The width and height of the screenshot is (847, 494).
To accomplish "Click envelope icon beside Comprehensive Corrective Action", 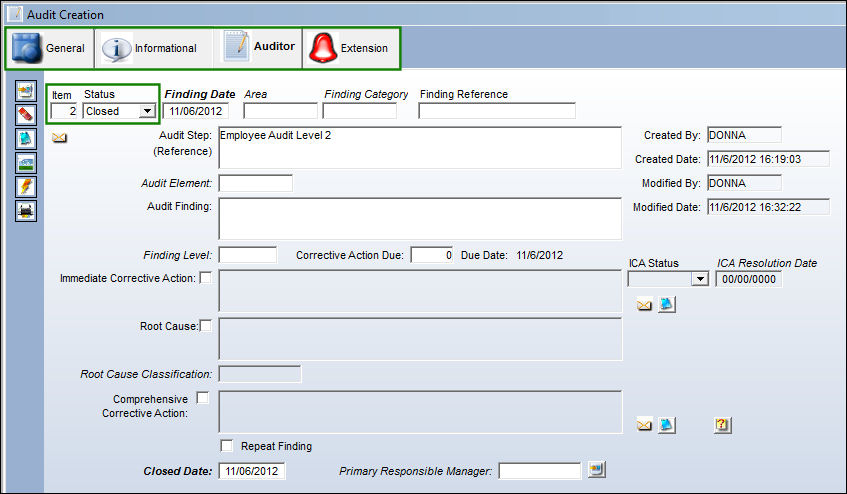I will click(x=644, y=425).
